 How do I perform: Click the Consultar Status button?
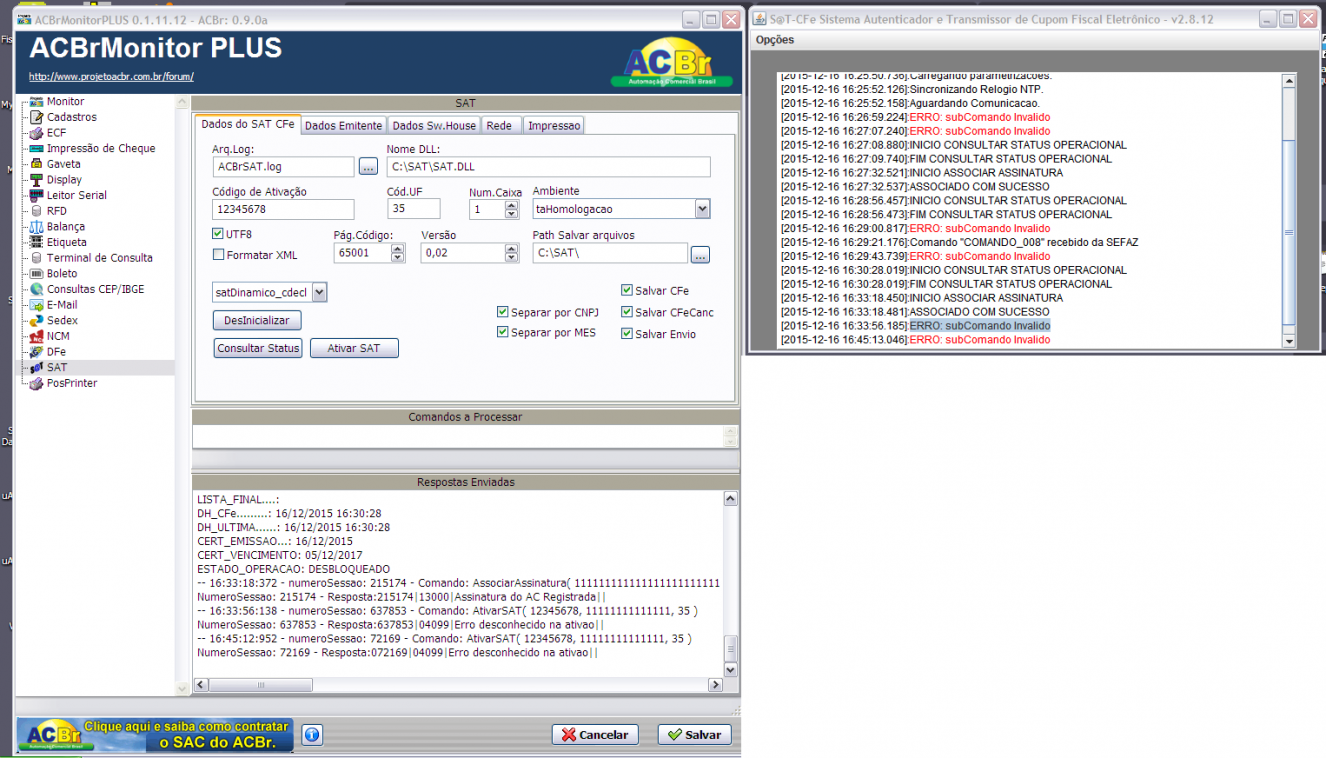click(258, 348)
